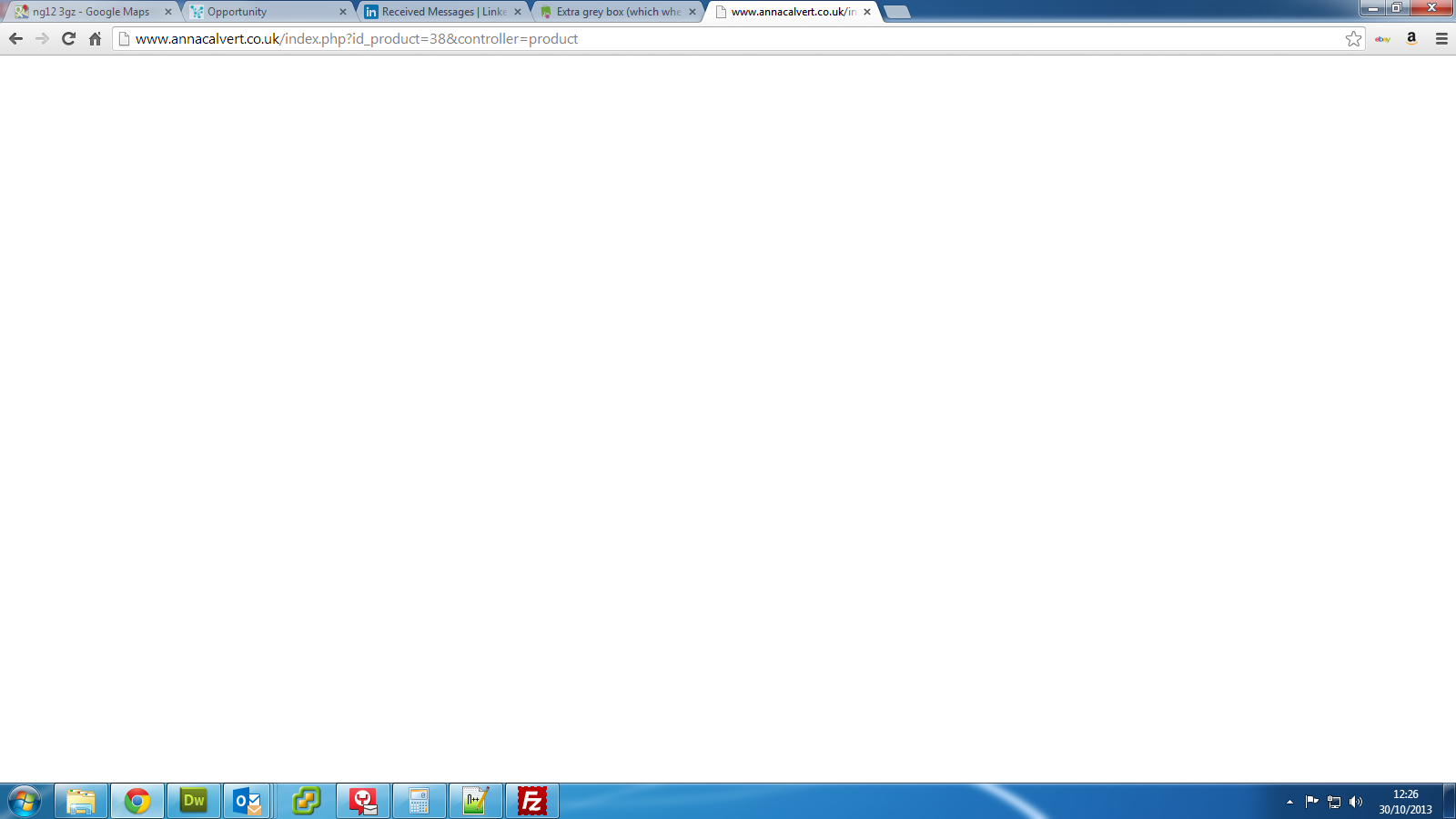The width and height of the screenshot is (1456, 819).
Task: Close the Google Maps tab
Action: coord(168,12)
